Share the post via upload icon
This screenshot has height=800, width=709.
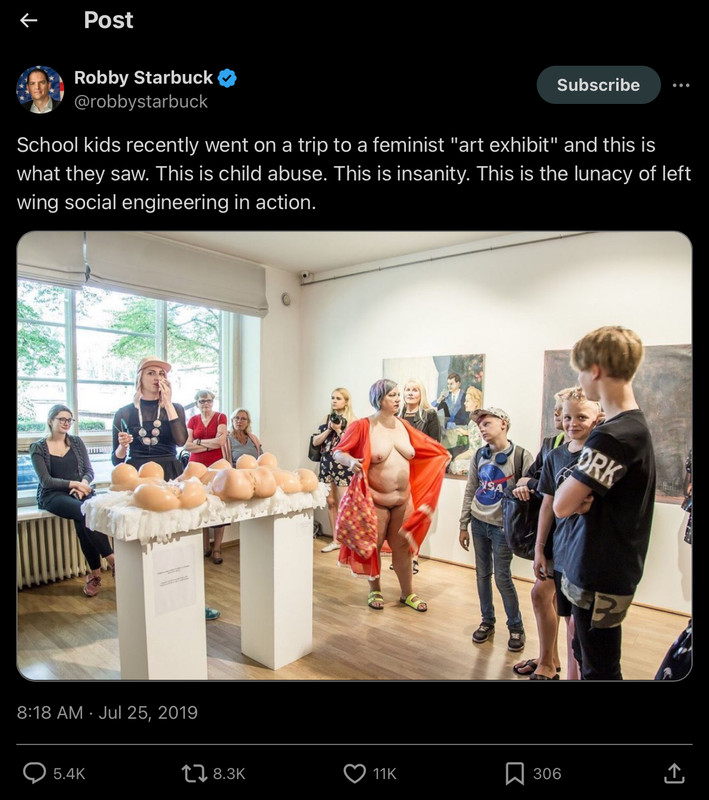(674, 772)
